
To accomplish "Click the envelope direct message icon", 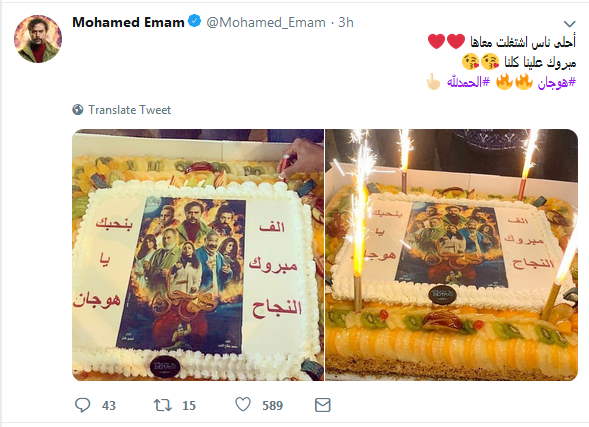I will point(323,405).
